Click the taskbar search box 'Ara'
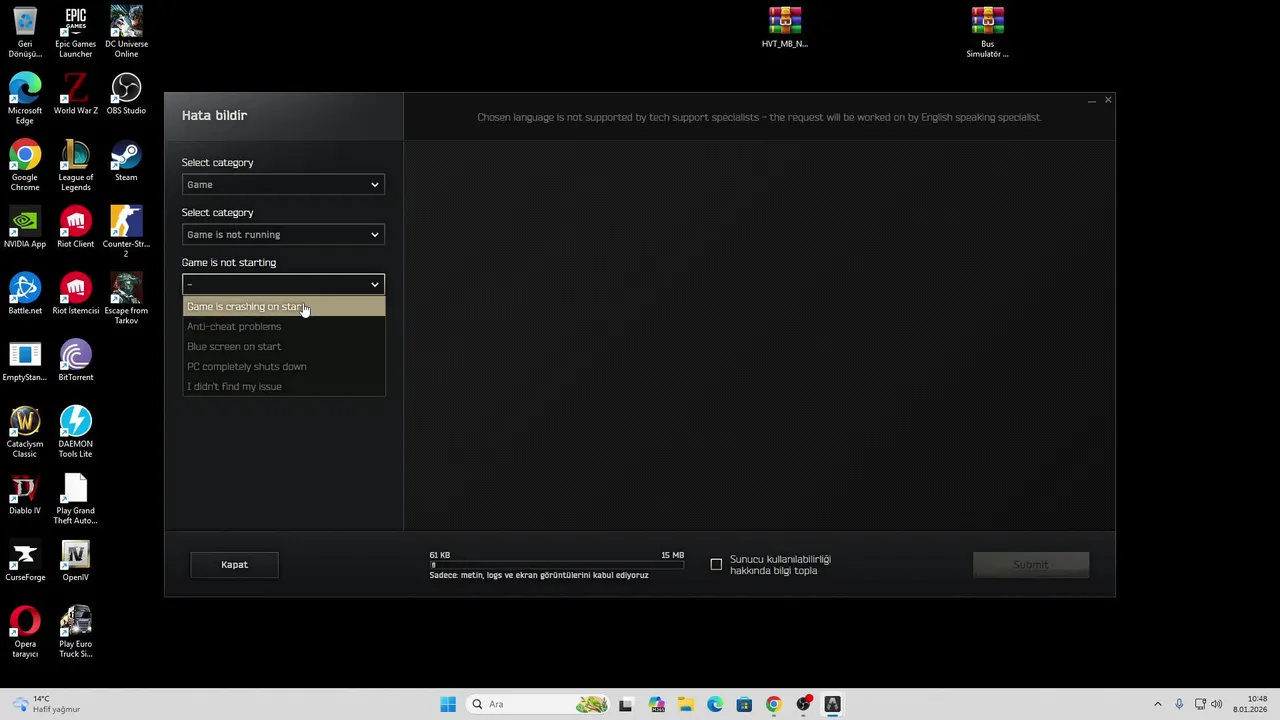Viewport: 1280px width, 720px height. (539, 704)
